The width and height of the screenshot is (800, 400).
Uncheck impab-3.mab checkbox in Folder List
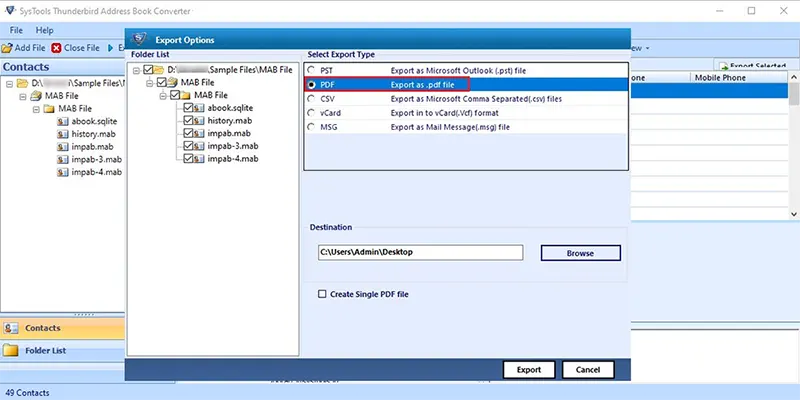pos(188,146)
